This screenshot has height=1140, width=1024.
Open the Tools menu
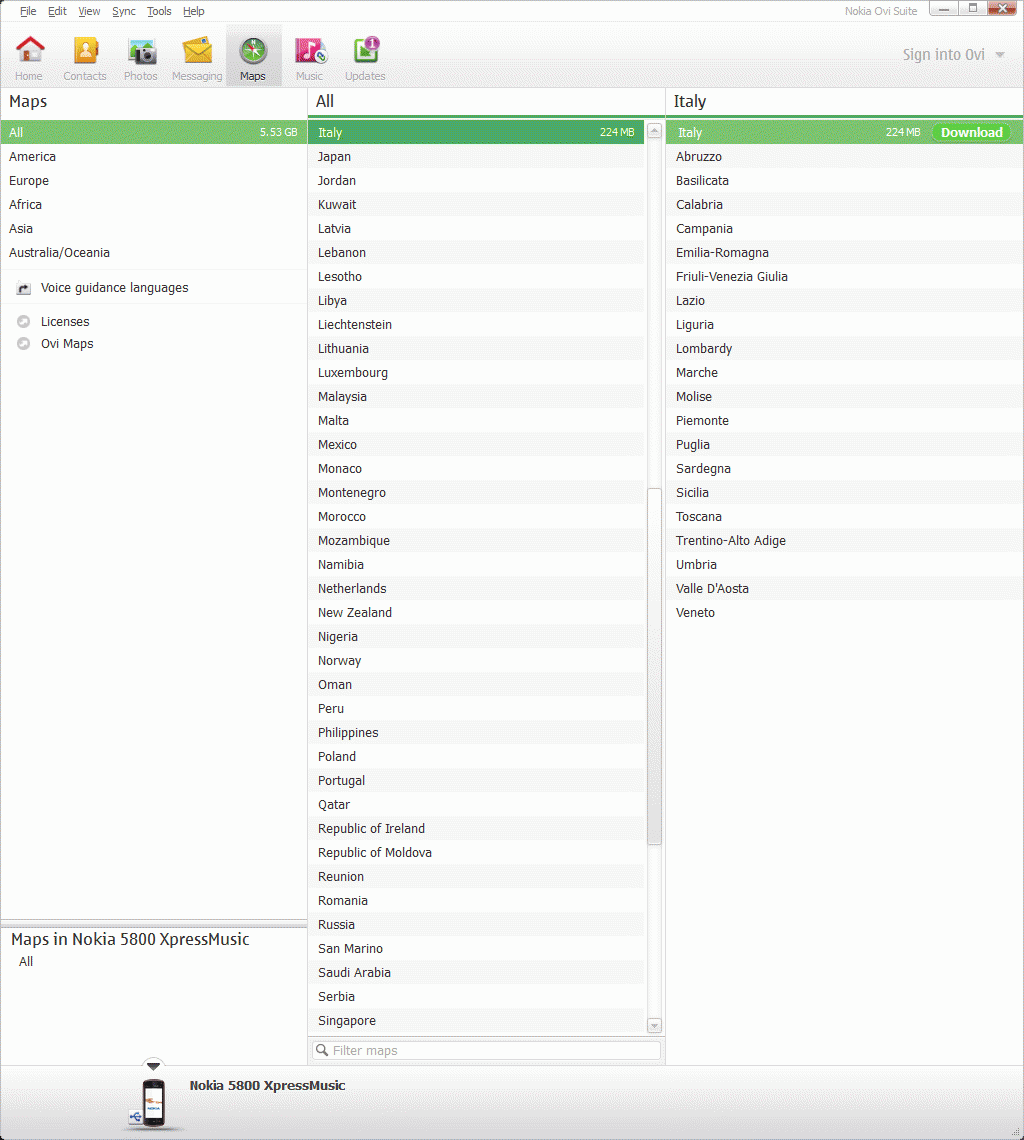point(159,11)
